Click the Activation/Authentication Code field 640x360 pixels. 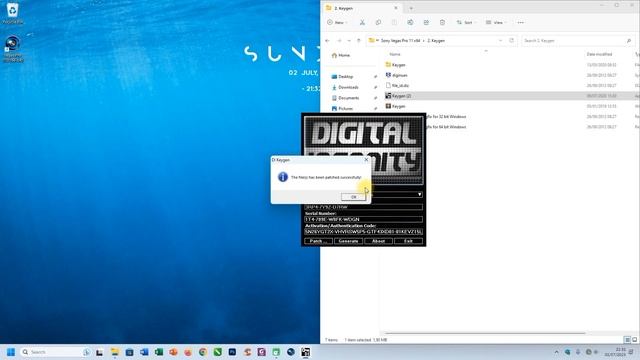pyautogui.click(x=363, y=231)
